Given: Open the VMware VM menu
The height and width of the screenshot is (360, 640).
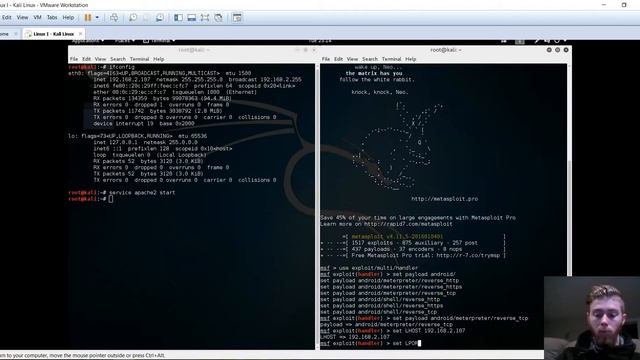Looking at the screenshot, I should tap(38, 18).
